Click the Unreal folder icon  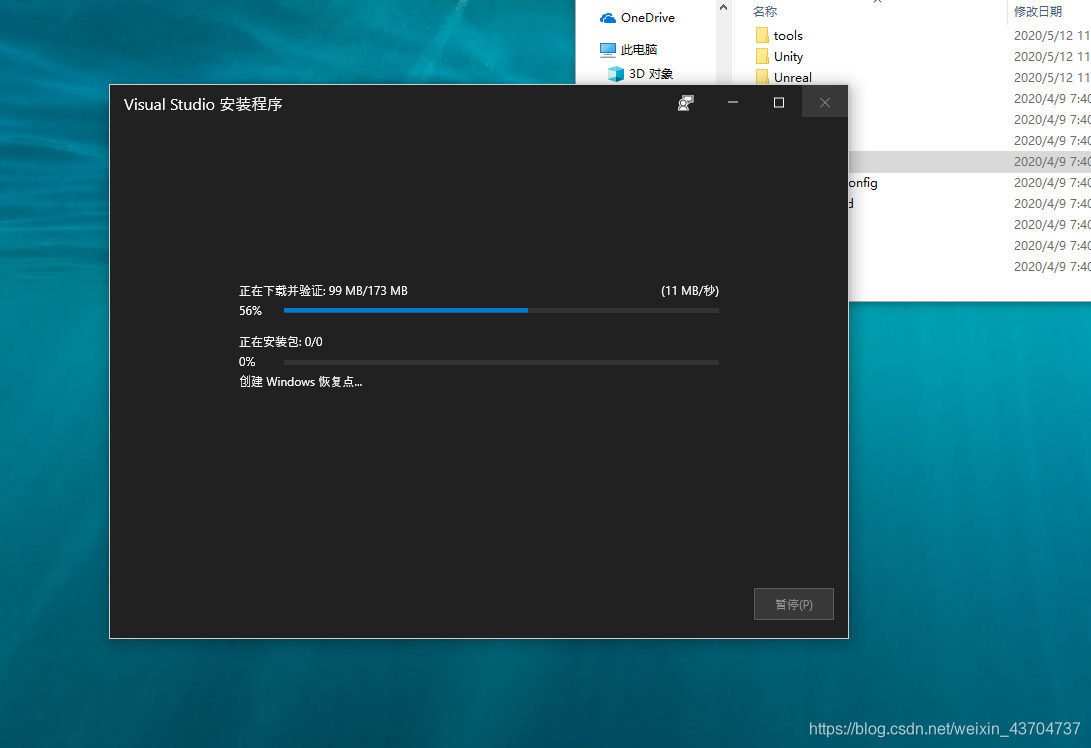click(x=762, y=77)
